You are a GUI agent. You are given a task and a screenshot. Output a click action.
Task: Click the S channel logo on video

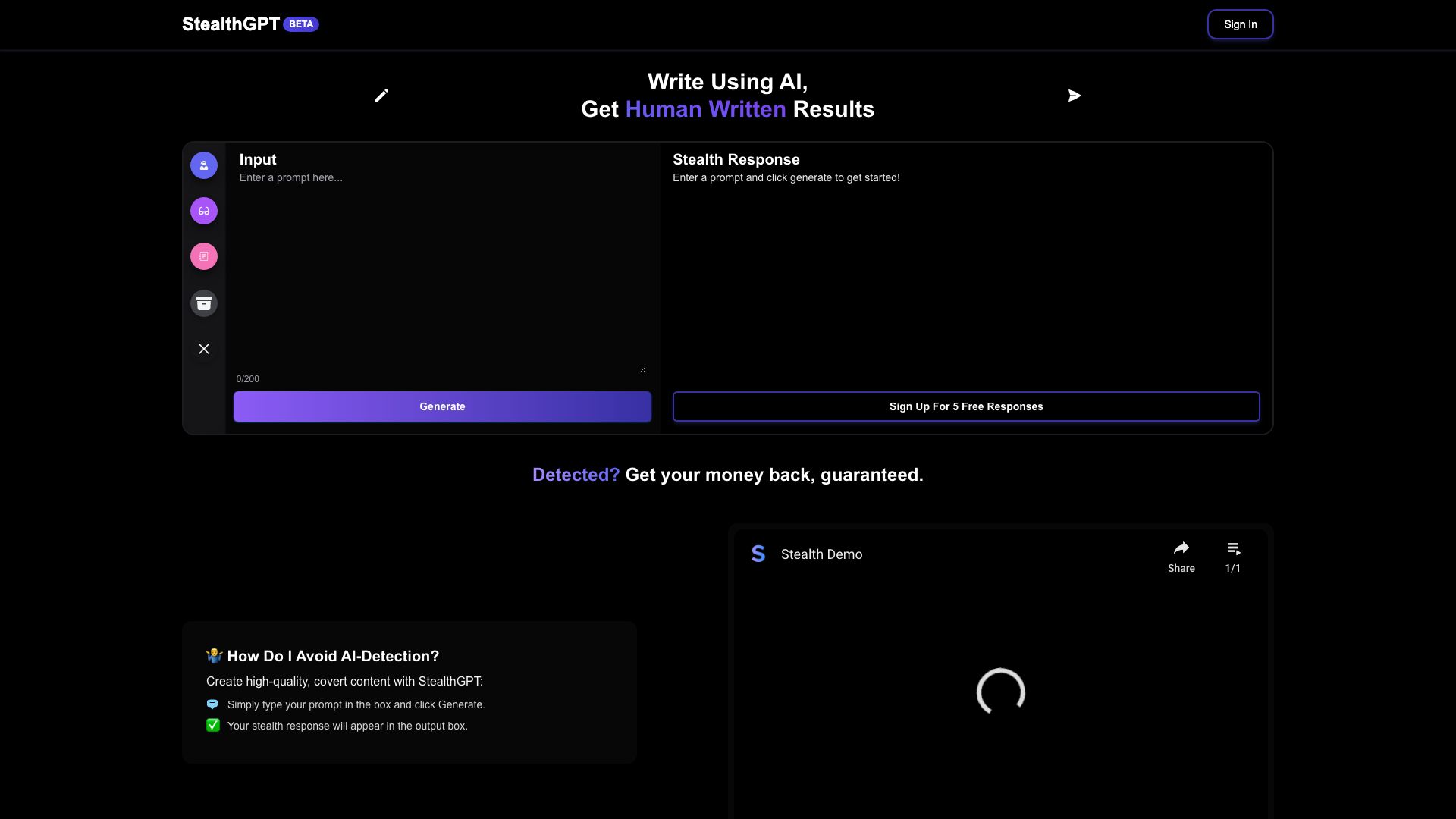(x=758, y=554)
